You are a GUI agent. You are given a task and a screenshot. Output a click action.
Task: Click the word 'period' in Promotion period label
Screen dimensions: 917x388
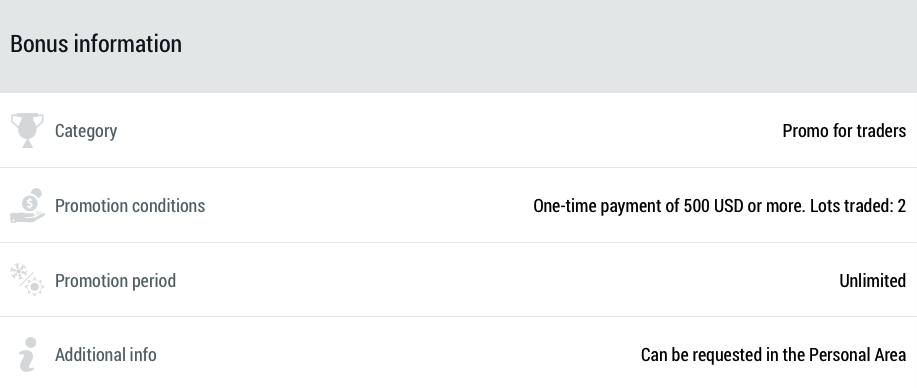point(154,281)
